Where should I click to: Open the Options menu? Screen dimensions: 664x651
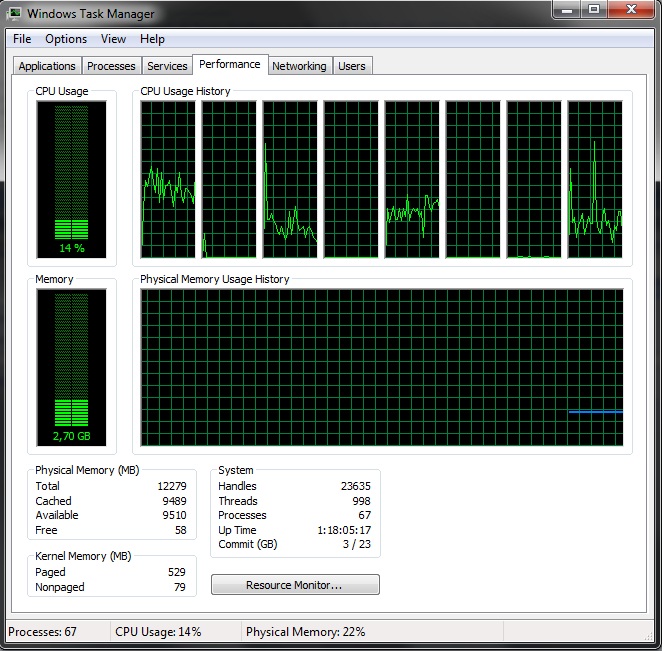tap(66, 39)
